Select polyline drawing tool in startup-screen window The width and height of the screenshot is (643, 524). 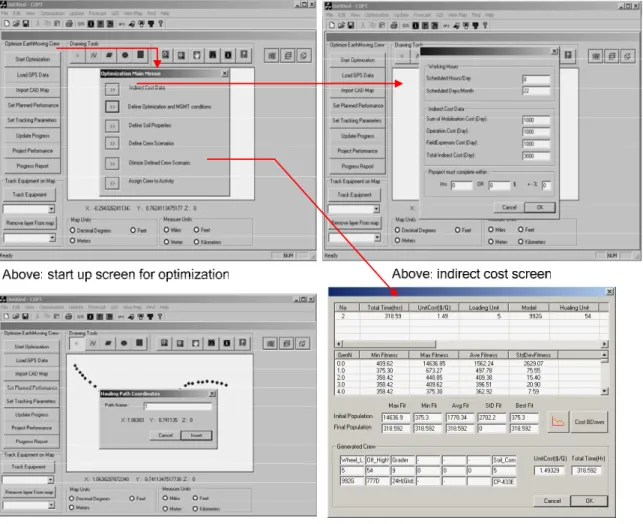coord(93,55)
